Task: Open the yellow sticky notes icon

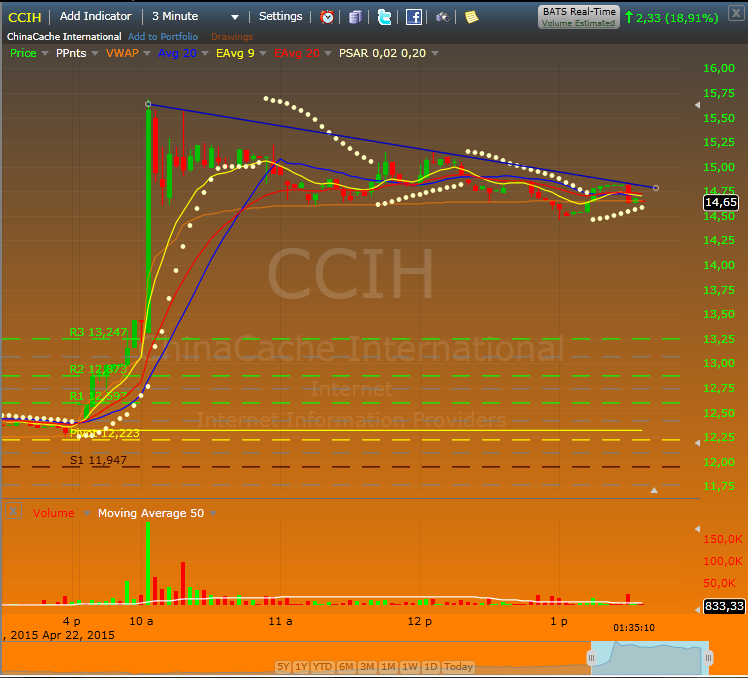Action: [471, 17]
